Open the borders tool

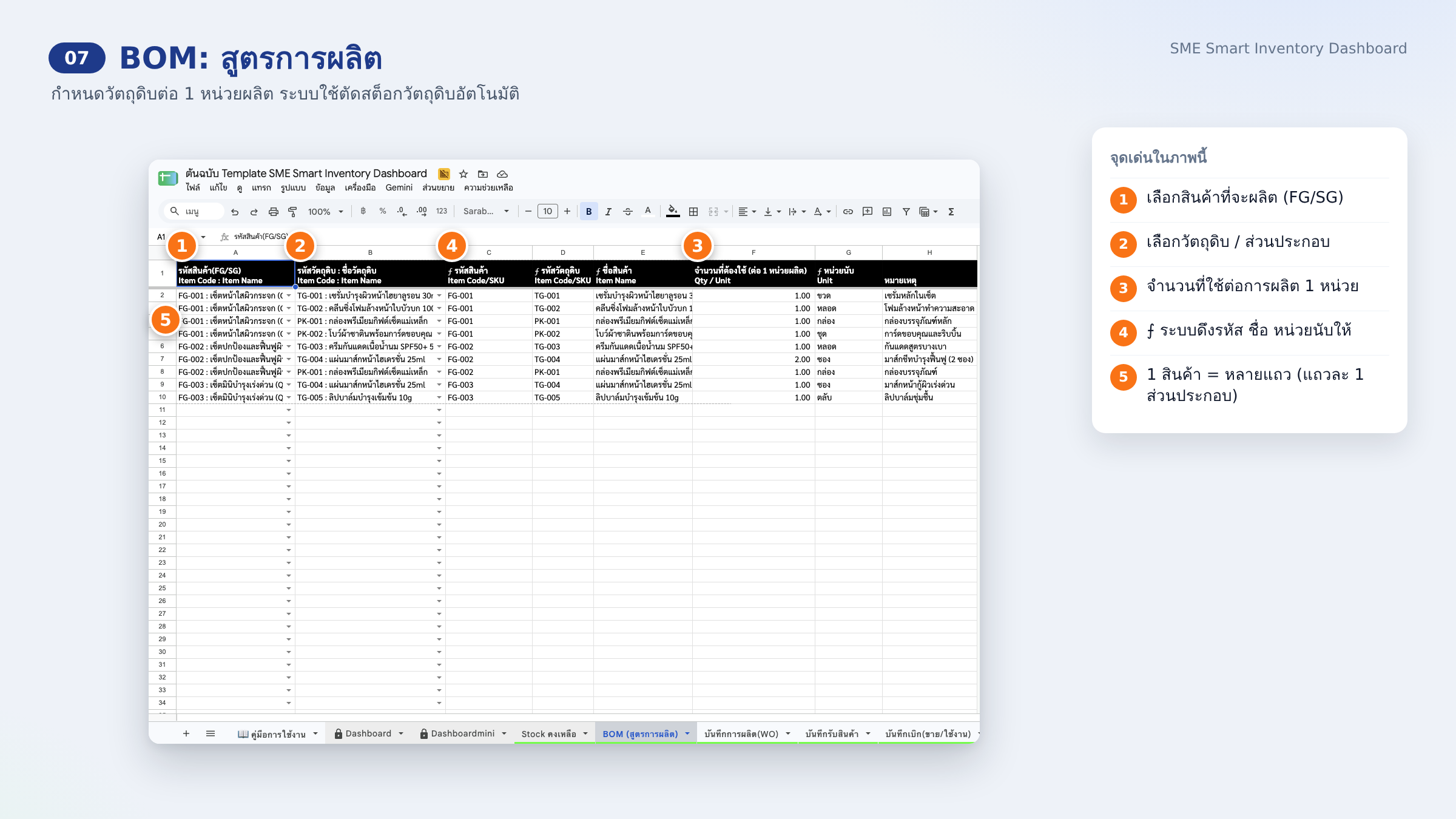pyautogui.click(x=693, y=212)
